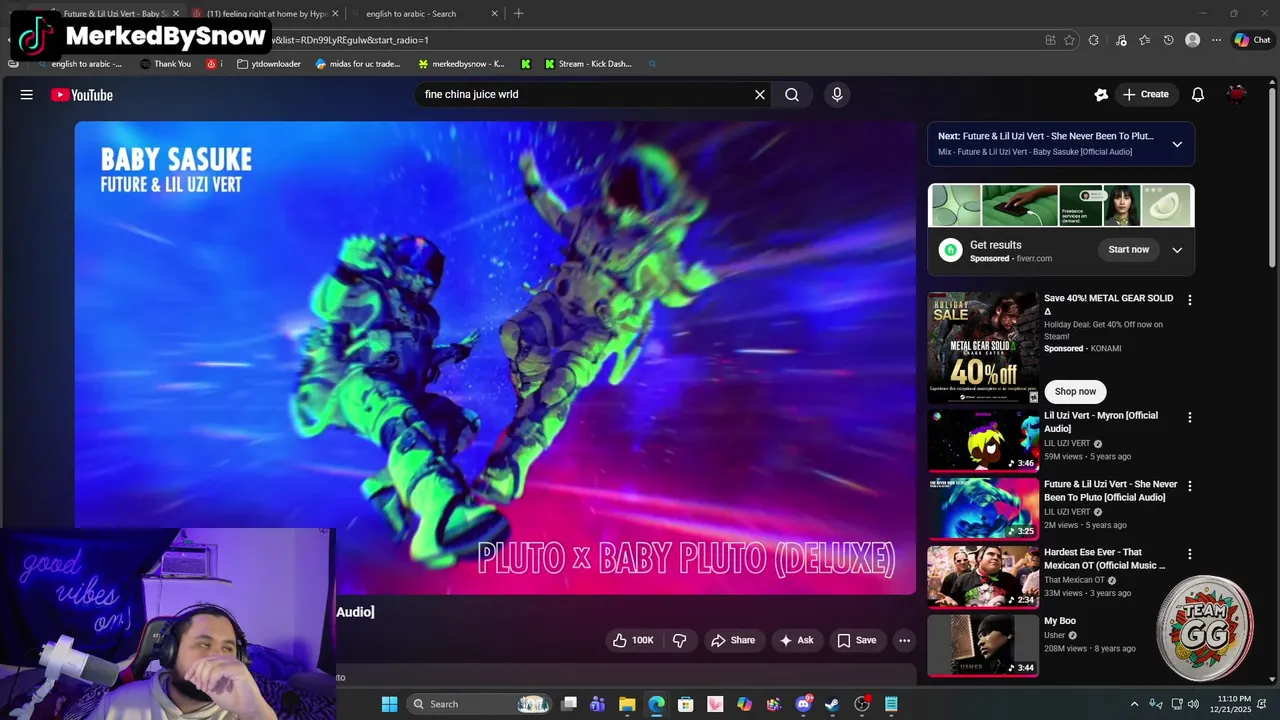Open the YouTube guide hamburger menu

coord(27,95)
